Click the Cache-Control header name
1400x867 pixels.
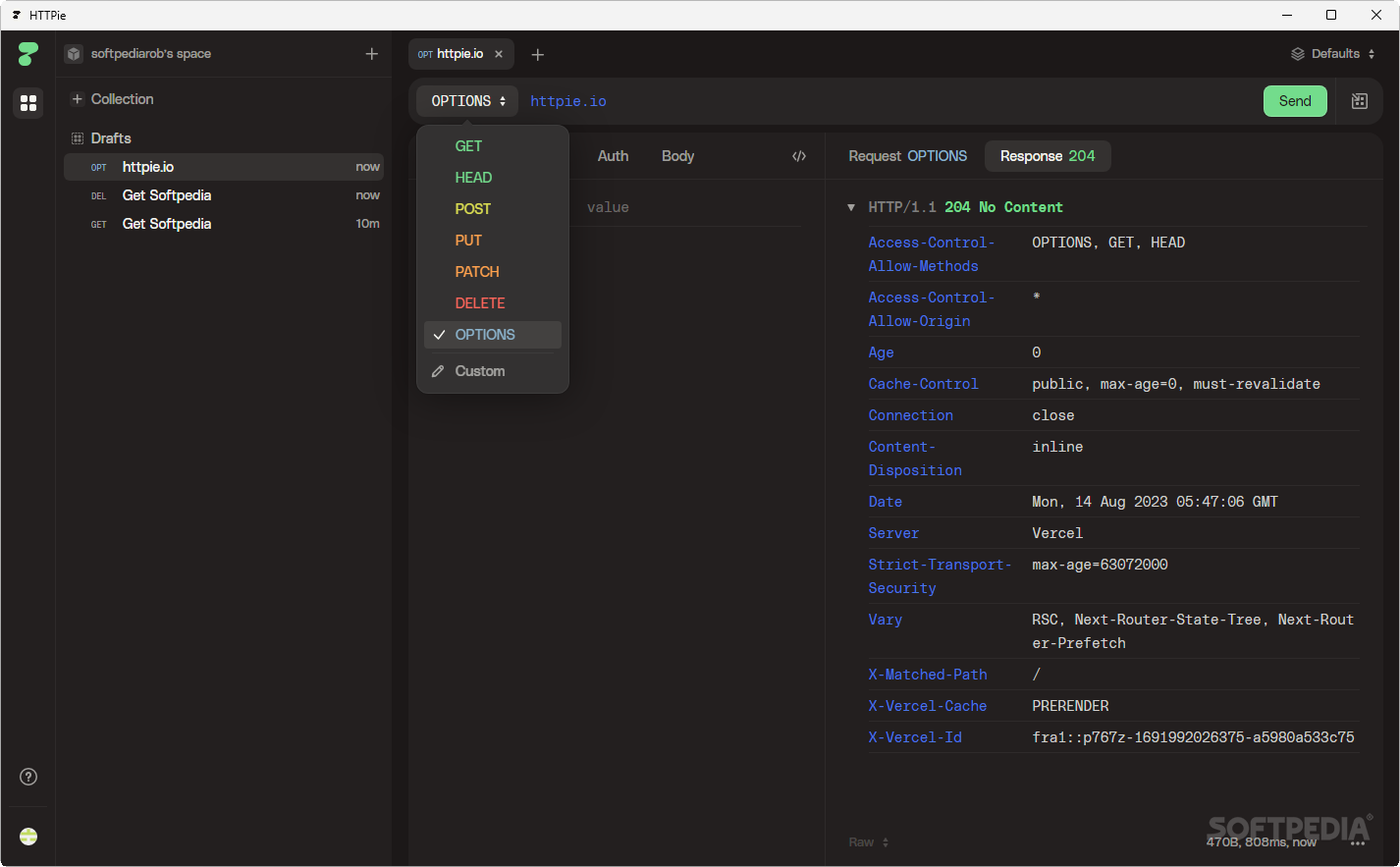[x=923, y=384]
